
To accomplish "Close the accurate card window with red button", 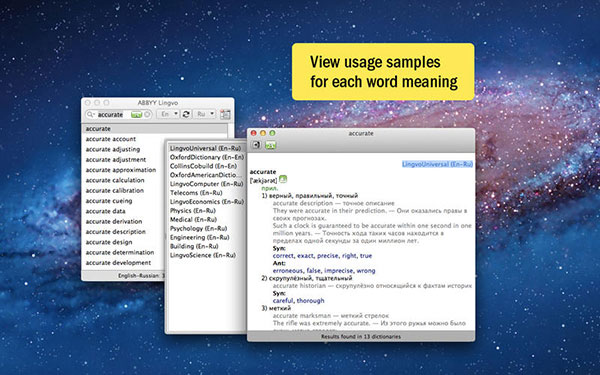I will click(253, 133).
